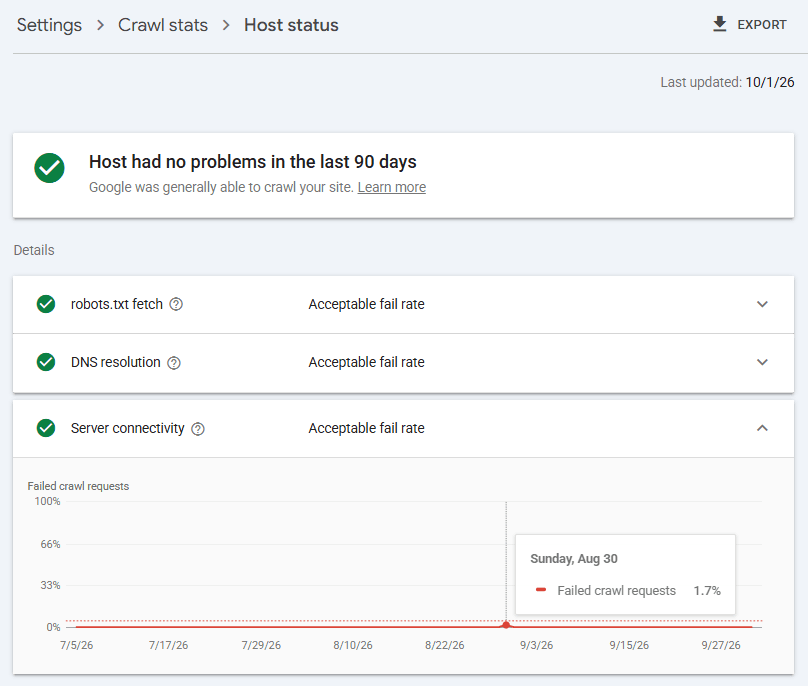Click breadcrumb separator arrow after Crawl stats
This screenshot has width=808, height=686.
[x=226, y=25]
